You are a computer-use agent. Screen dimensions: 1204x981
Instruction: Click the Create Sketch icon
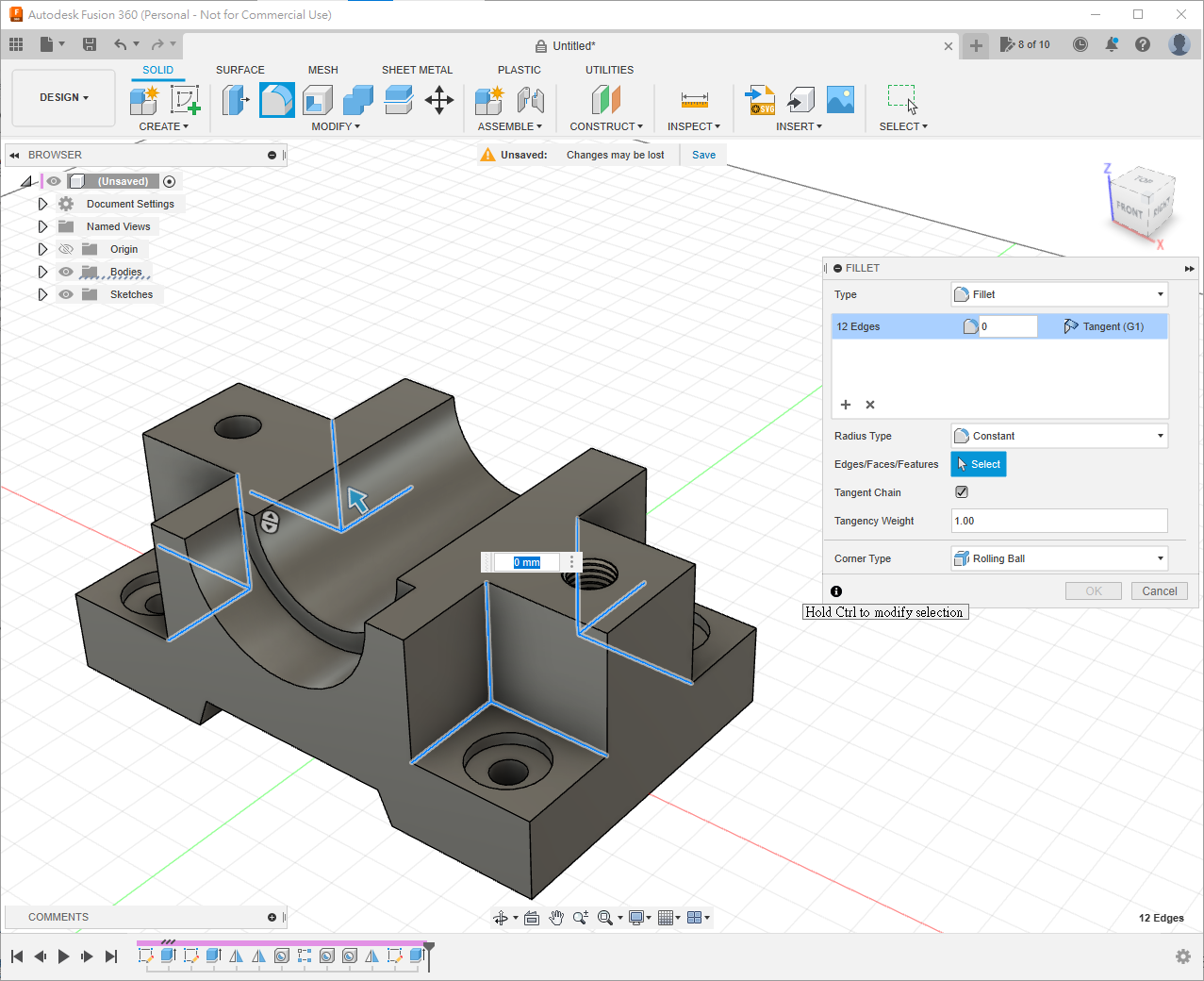click(185, 100)
